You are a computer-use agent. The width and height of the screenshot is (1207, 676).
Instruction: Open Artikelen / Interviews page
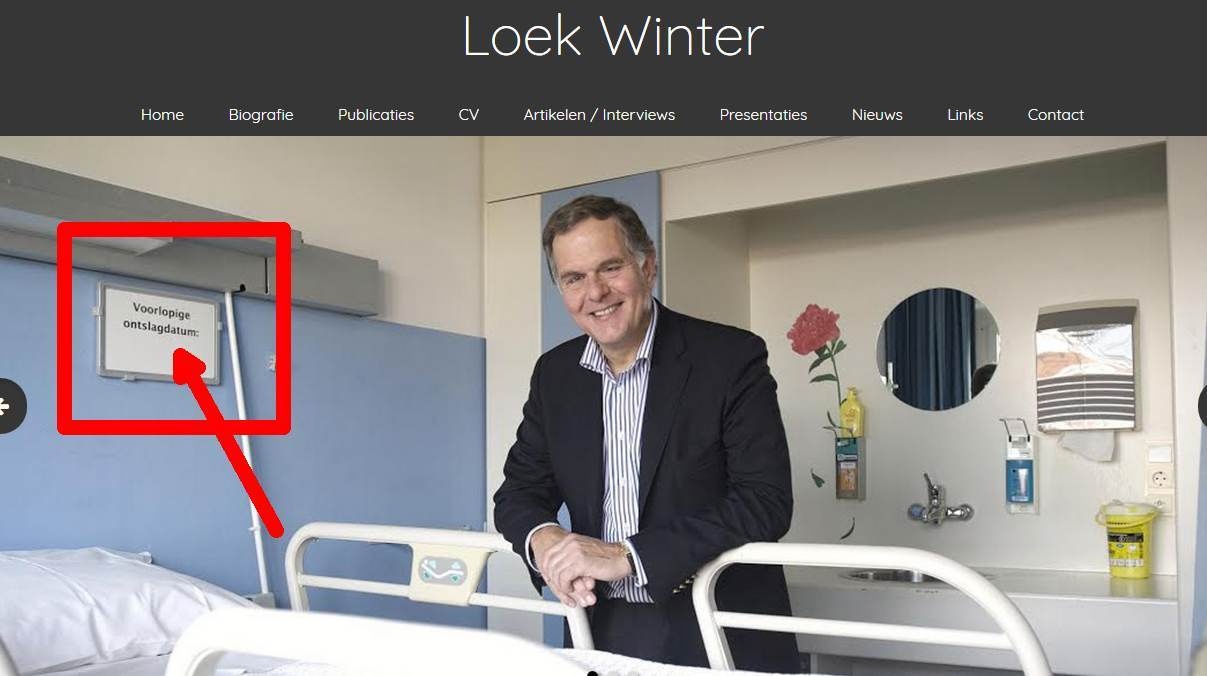[x=599, y=115]
